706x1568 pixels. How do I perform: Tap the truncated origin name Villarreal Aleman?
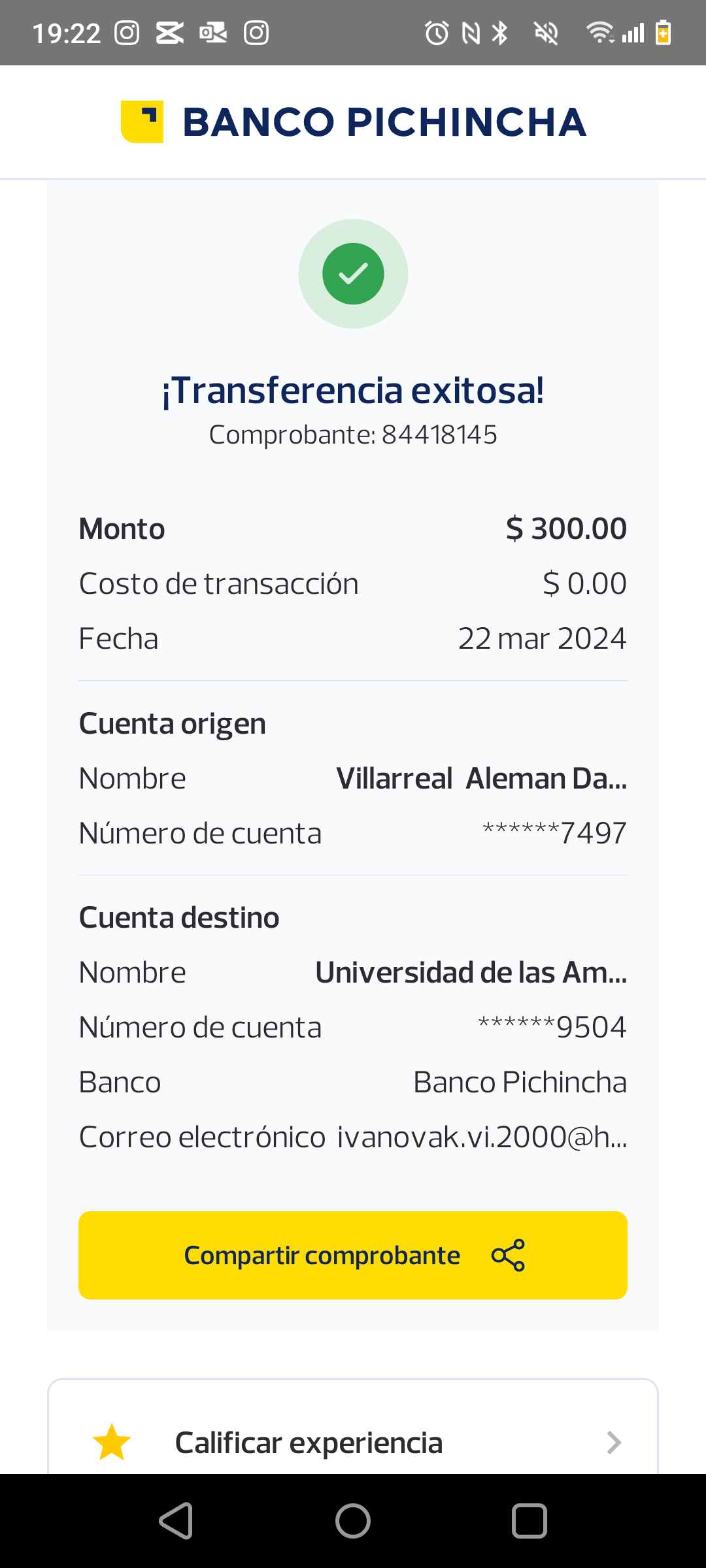tap(481, 778)
